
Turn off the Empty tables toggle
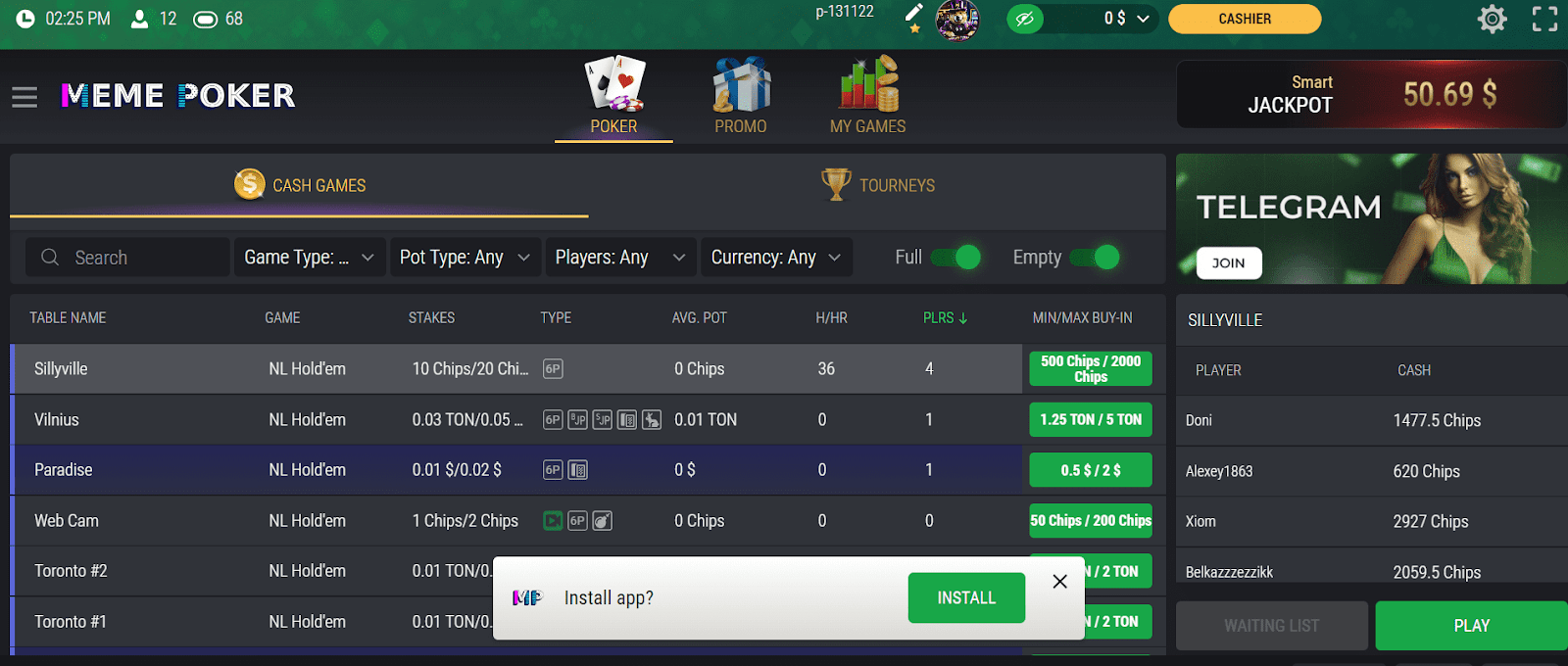tap(1095, 258)
